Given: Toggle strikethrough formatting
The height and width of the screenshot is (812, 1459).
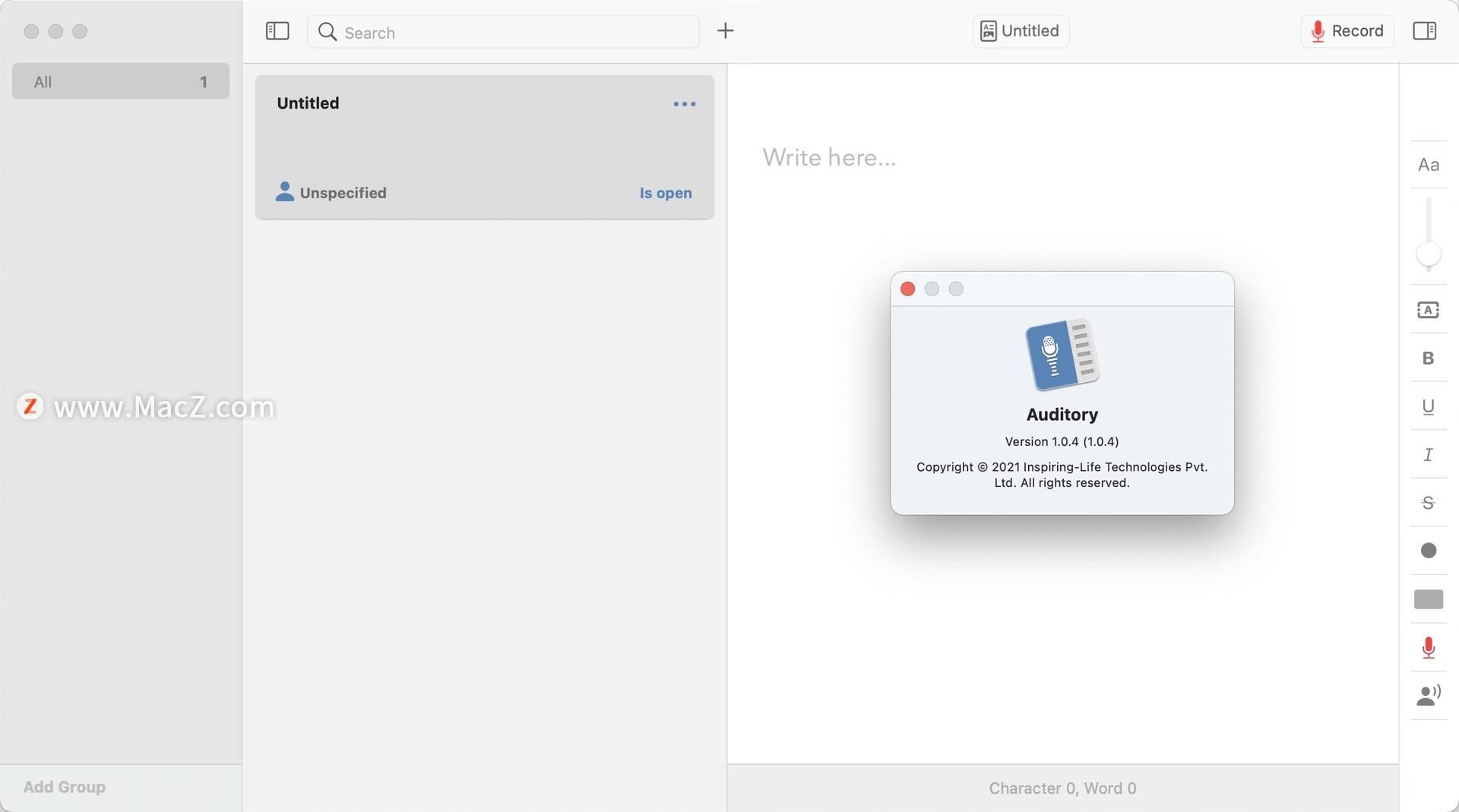Looking at the screenshot, I should (x=1429, y=503).
